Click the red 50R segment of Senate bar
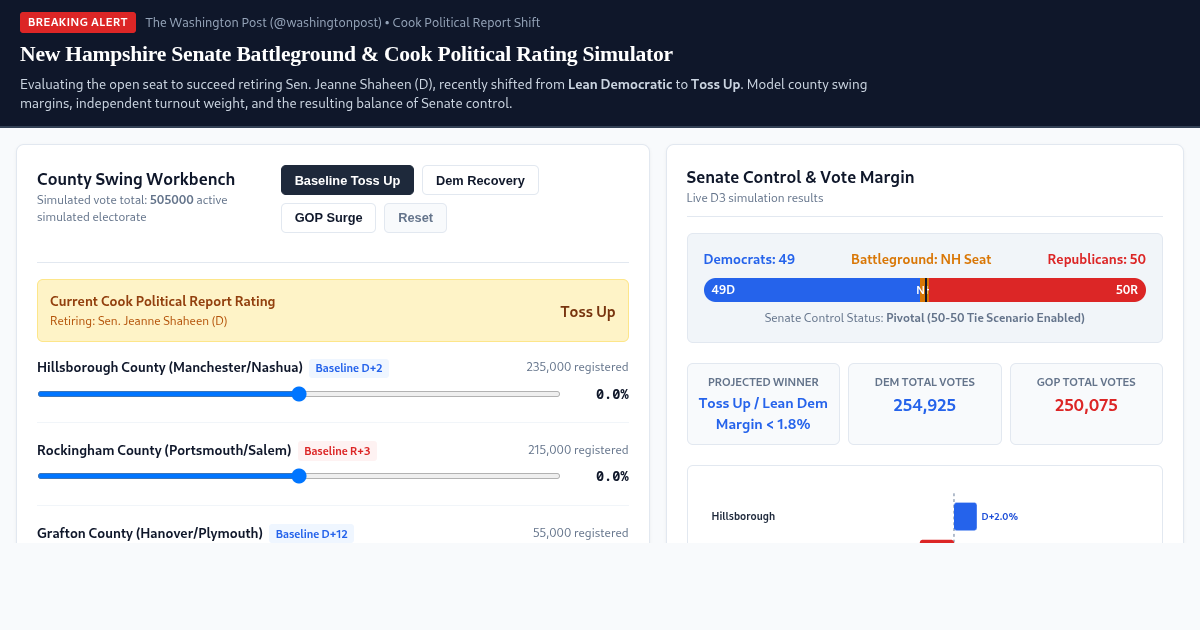 [x=1037, y=290]
